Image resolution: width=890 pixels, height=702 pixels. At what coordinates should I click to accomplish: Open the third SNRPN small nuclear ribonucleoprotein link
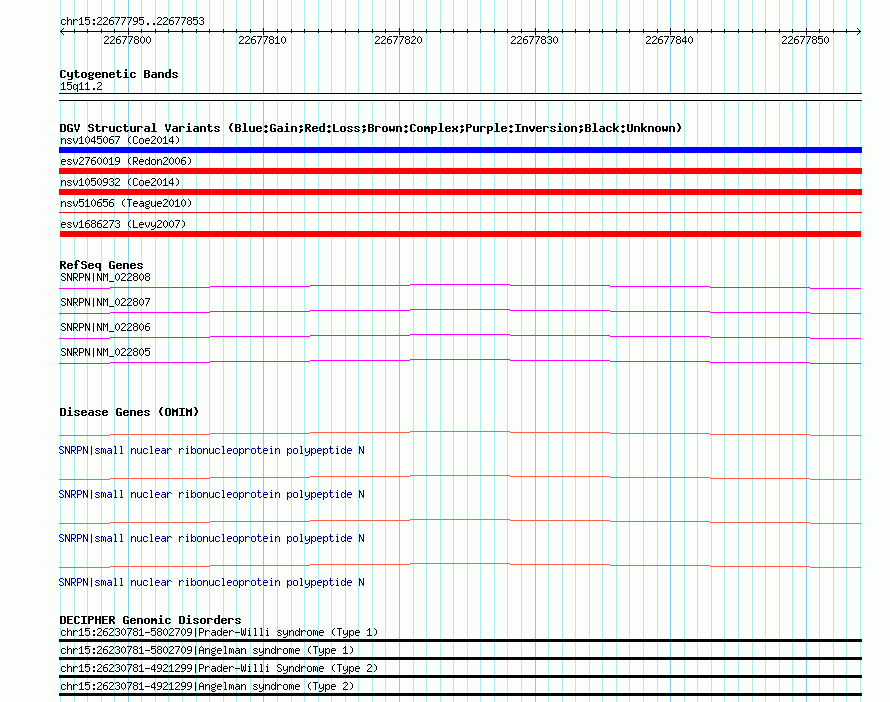[x=212, y=539]
